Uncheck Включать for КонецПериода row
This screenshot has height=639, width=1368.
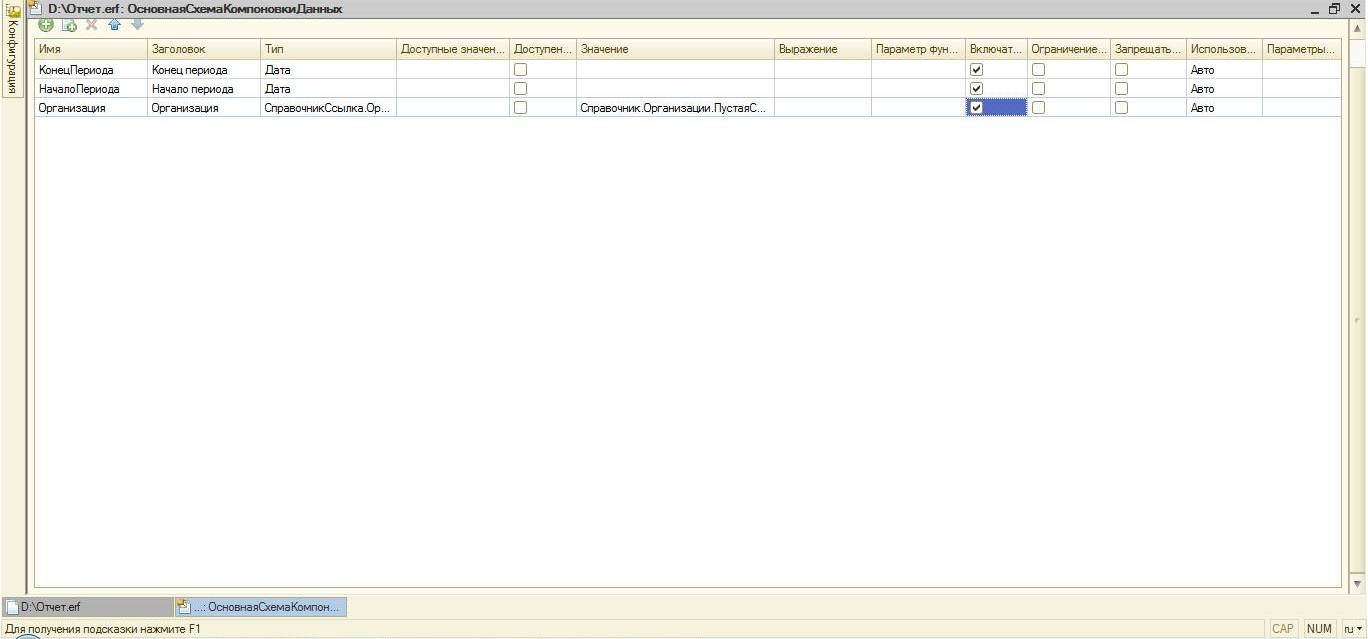[977, 70]
